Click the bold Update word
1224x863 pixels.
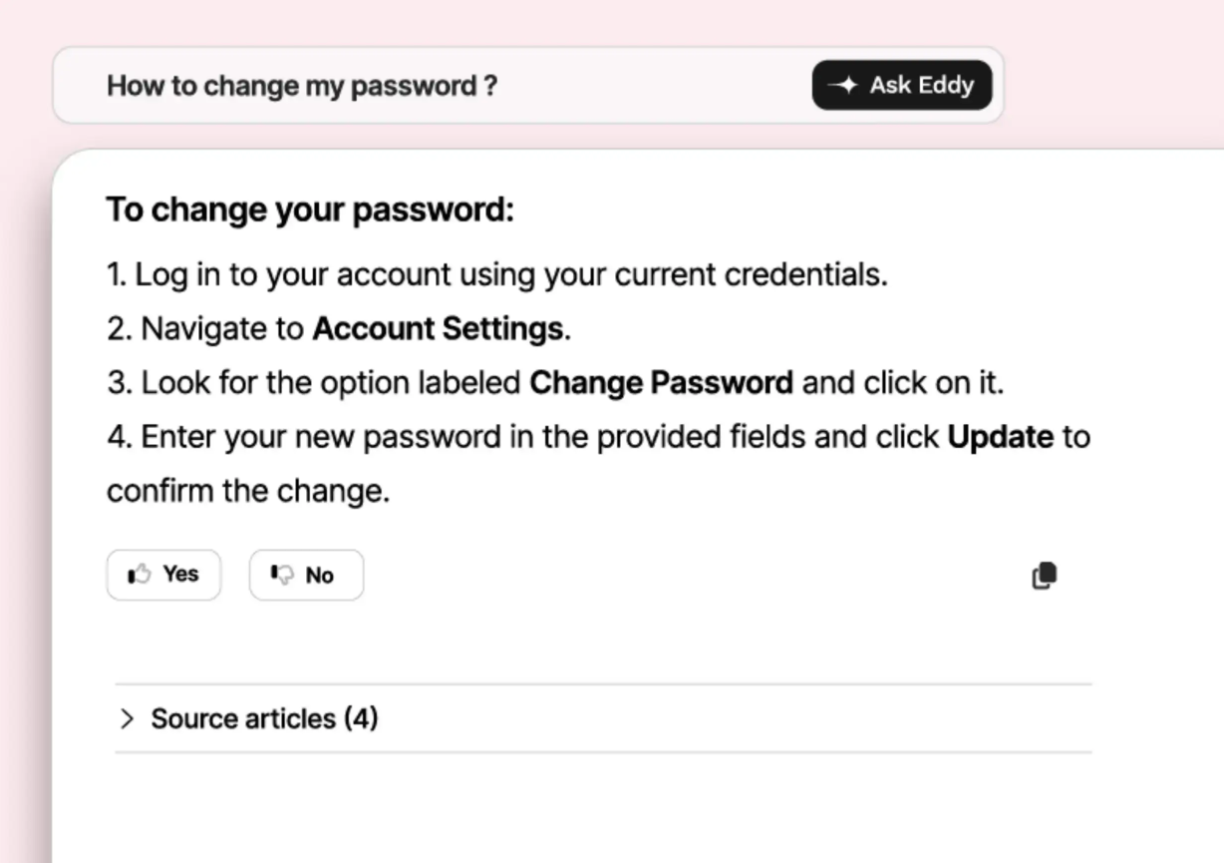point(1000,437)
